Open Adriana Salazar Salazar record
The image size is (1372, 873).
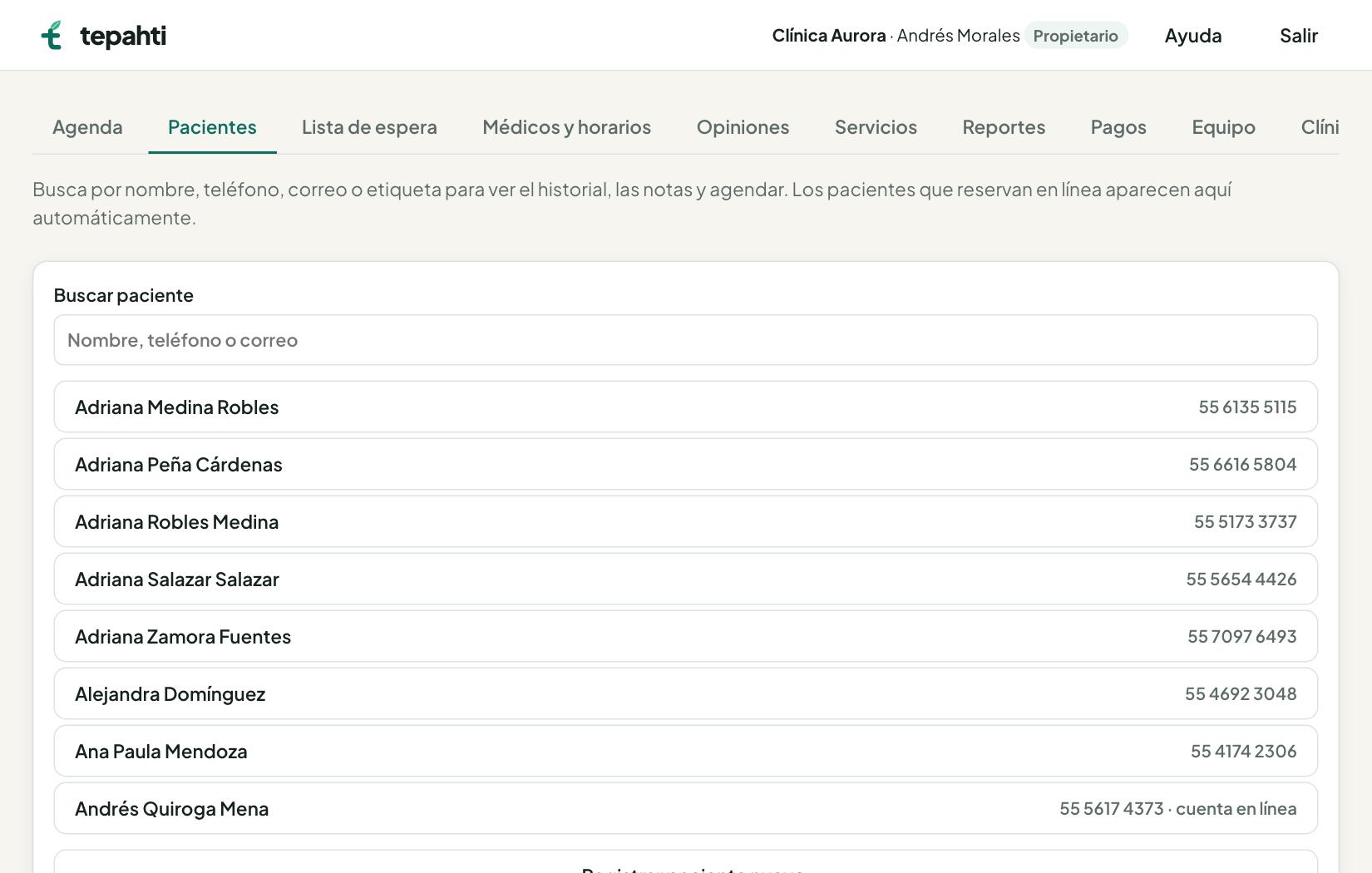(x=685, y=579)
